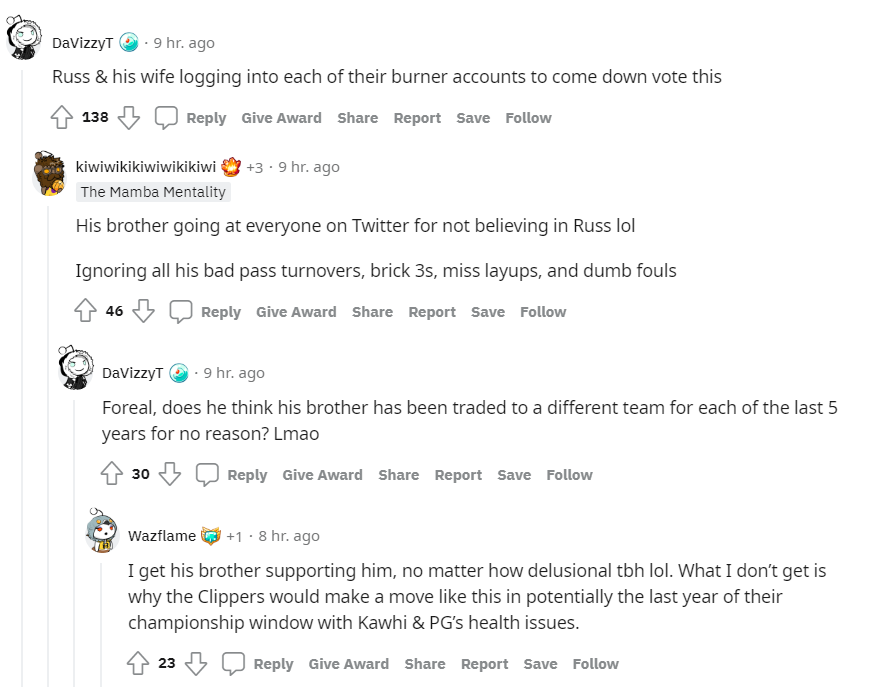Screen dimensions: 876x687
Task: Visit the Wazflame user profile link
Action: (161, 536)
